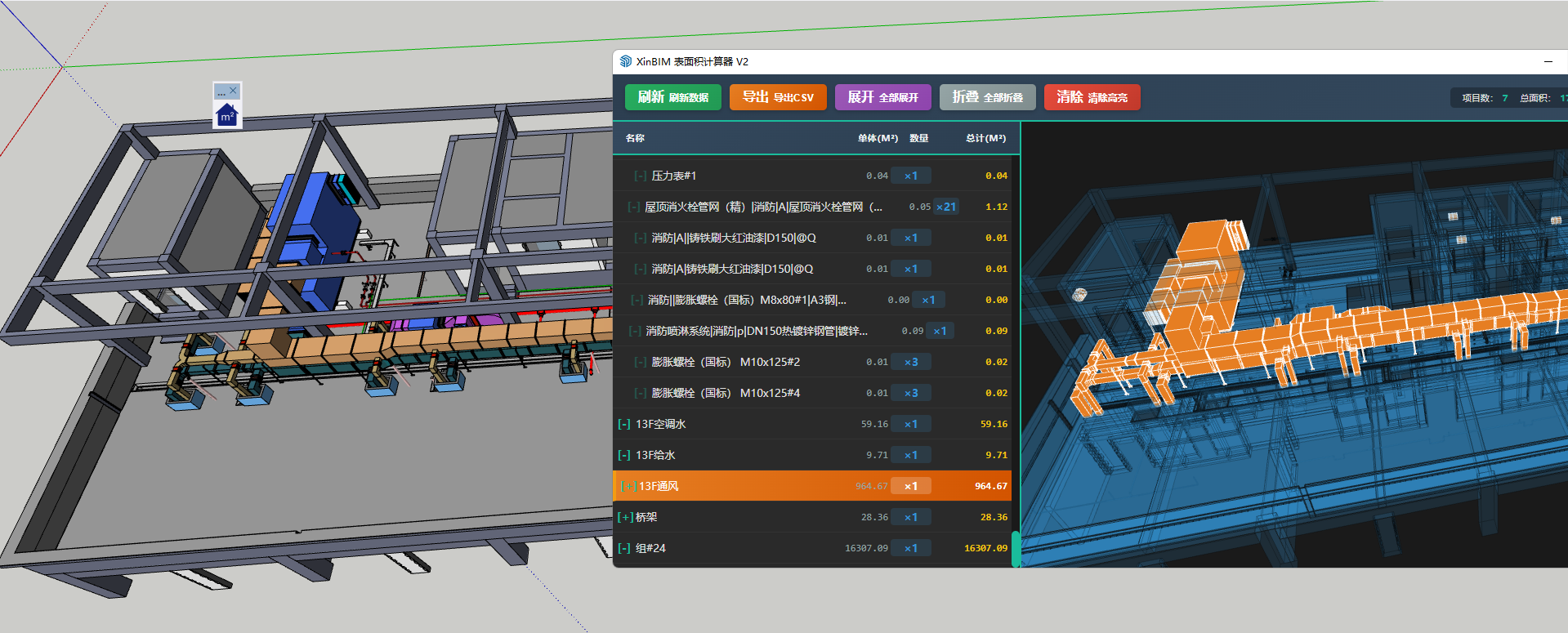The width and height of the screenshot is (1568, 633).
Task: Click the 总计(M²) column header
Action: pos(985,138)
